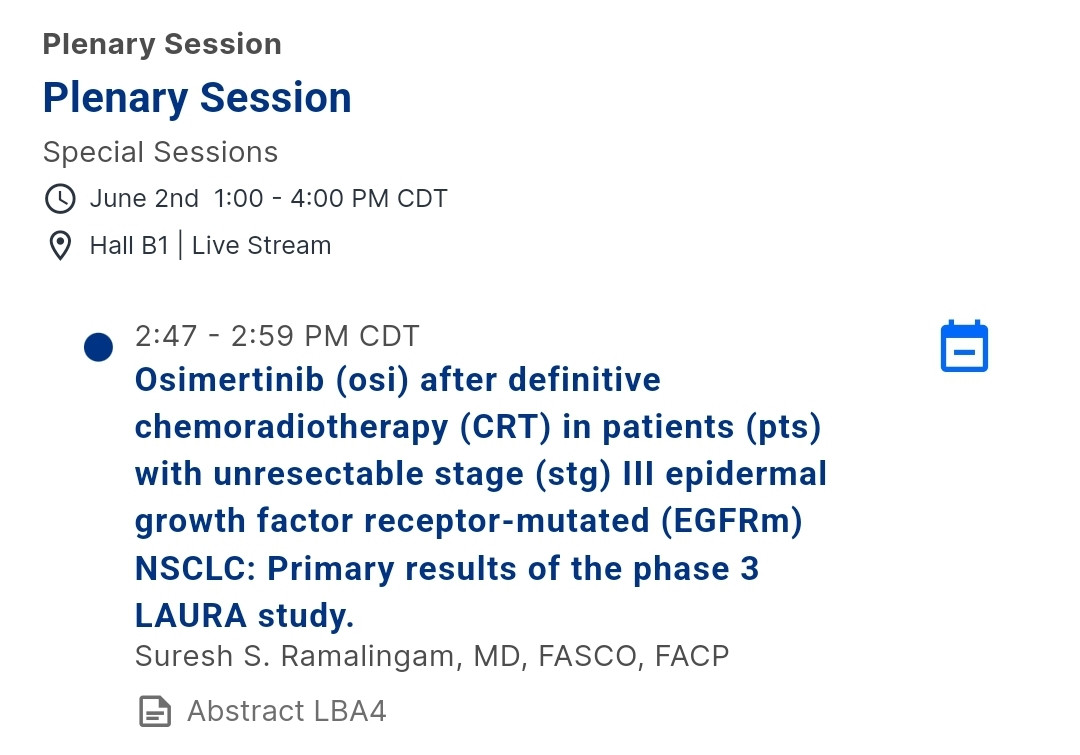Click the LAURA study text in the title

pyautogui.click(x=244, y=615)
